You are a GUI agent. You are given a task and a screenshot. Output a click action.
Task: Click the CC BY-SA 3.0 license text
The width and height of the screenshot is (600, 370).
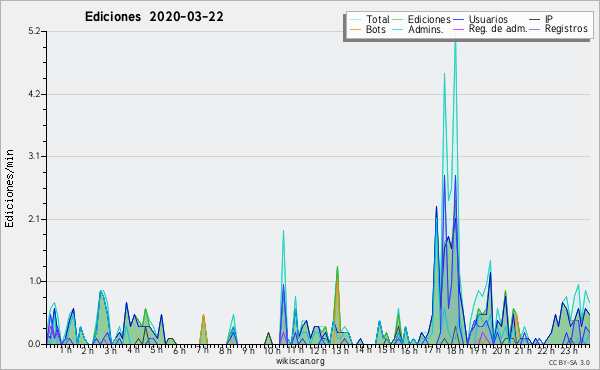(569, 363)
